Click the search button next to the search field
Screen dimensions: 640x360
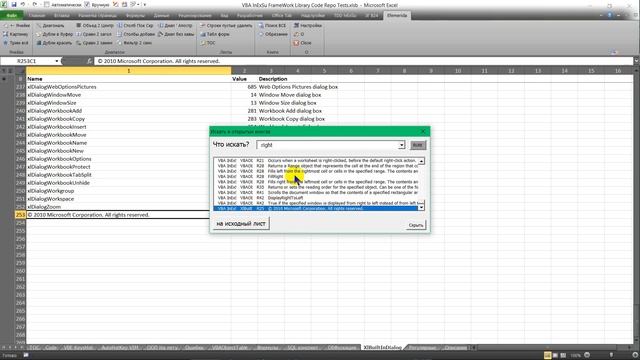tap(417, 145)
